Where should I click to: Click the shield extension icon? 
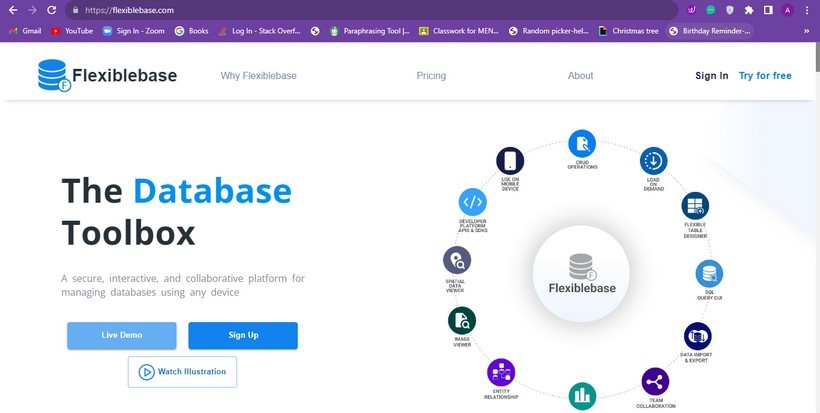pos(730,10)
